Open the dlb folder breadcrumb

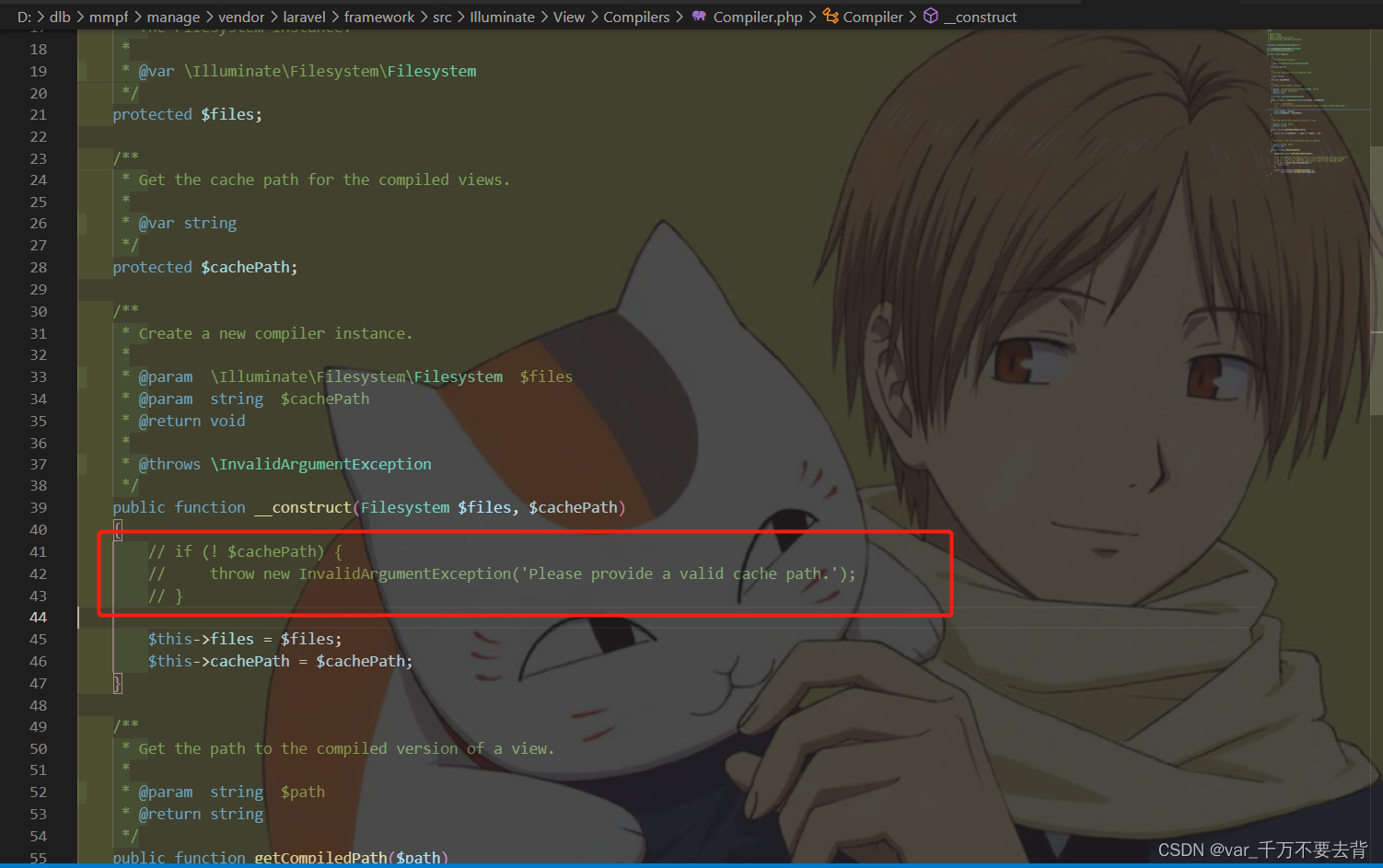60,17
